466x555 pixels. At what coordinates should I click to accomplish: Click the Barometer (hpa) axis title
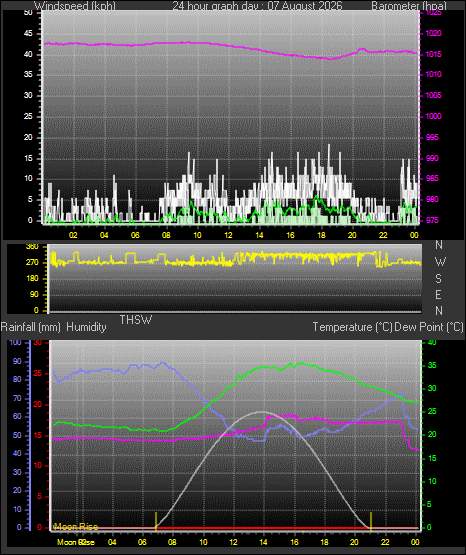coord(409,5)
